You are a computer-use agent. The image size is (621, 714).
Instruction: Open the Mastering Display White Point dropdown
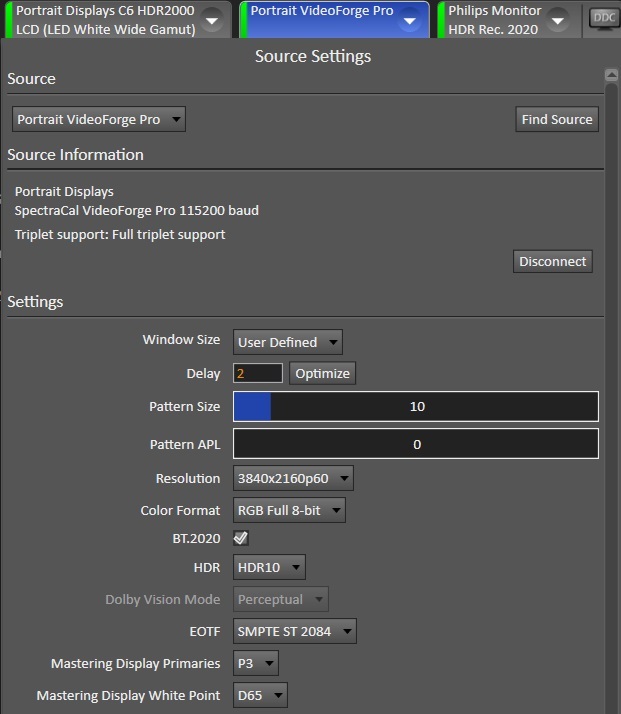click(260, 695)
